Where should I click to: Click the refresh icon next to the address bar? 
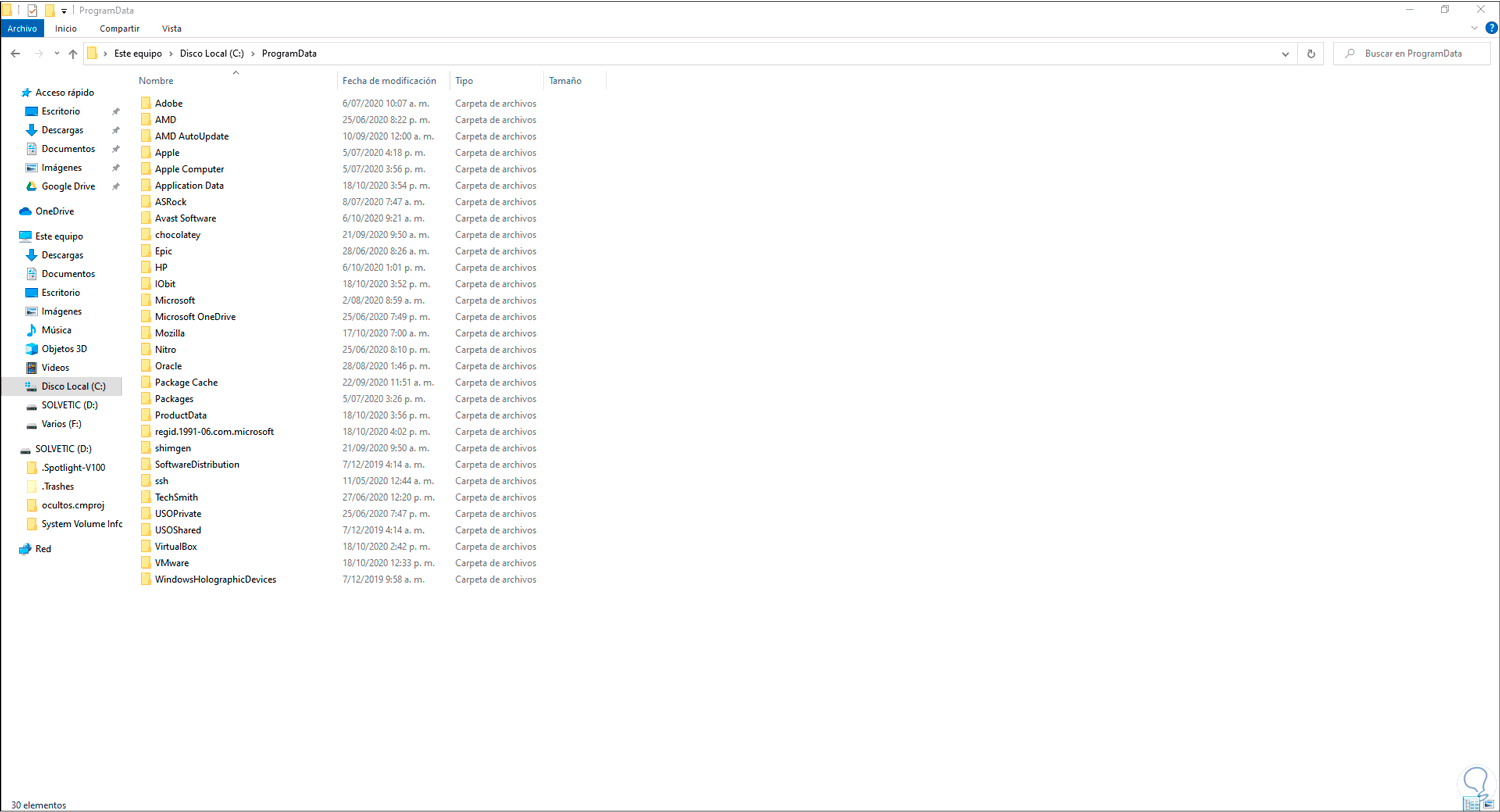pos(1310,53)
